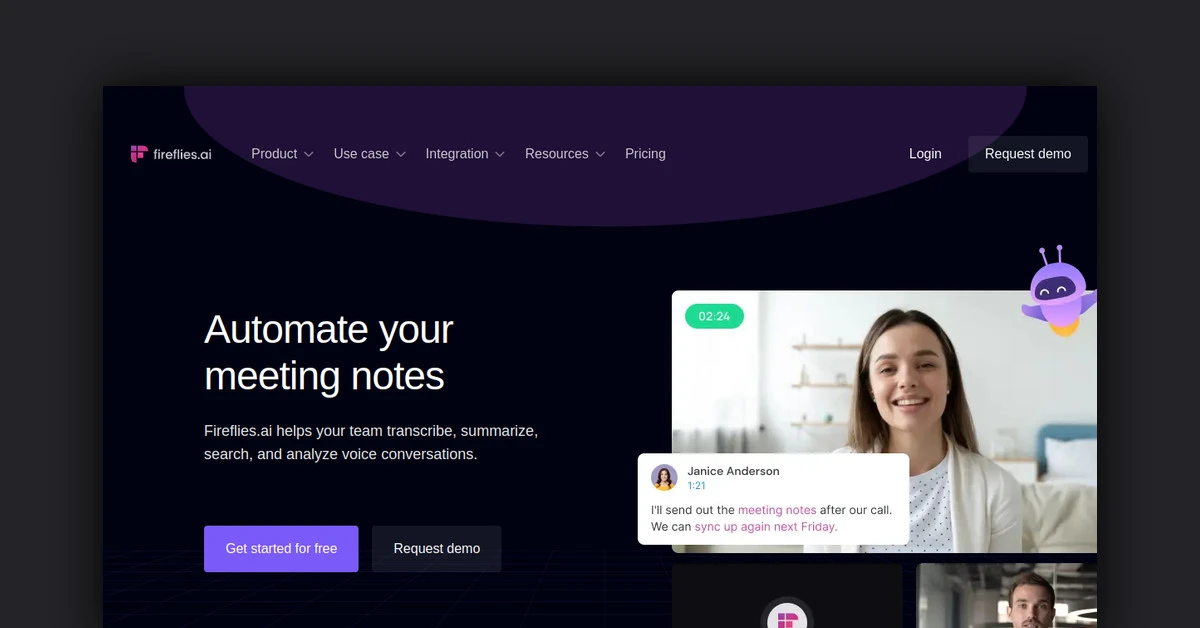
Task: Click the purple robot mascot
Action: 1058,291
